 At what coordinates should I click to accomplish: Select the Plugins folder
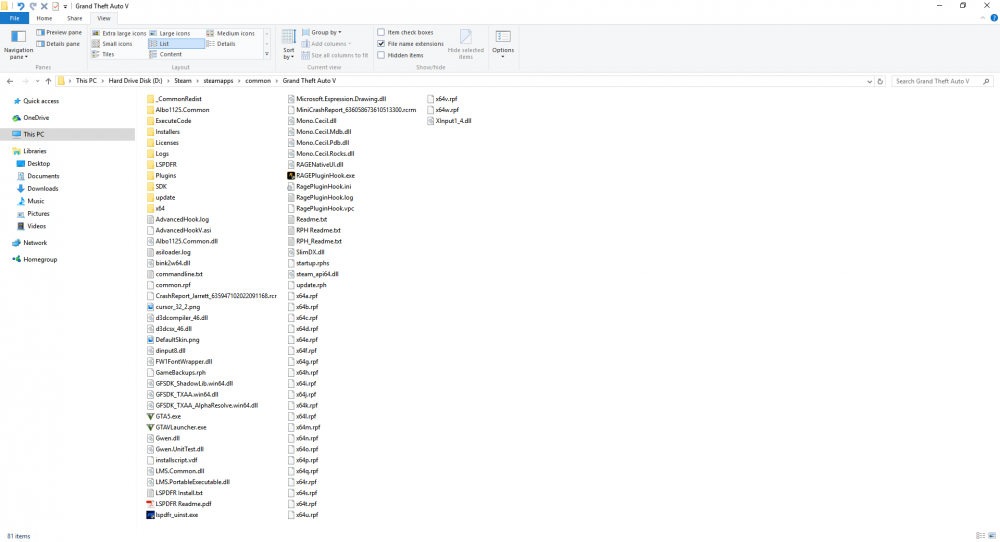pos(161,175)
